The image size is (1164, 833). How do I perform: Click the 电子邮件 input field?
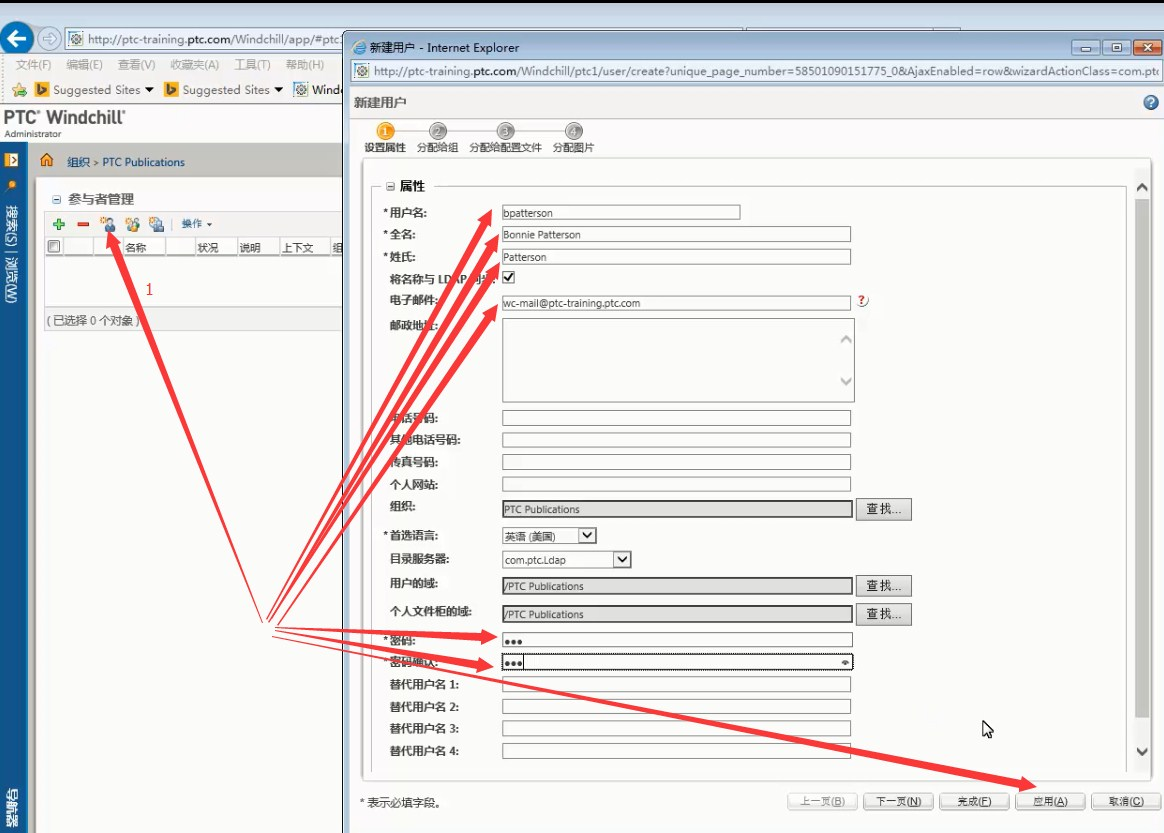coord(676,303)
